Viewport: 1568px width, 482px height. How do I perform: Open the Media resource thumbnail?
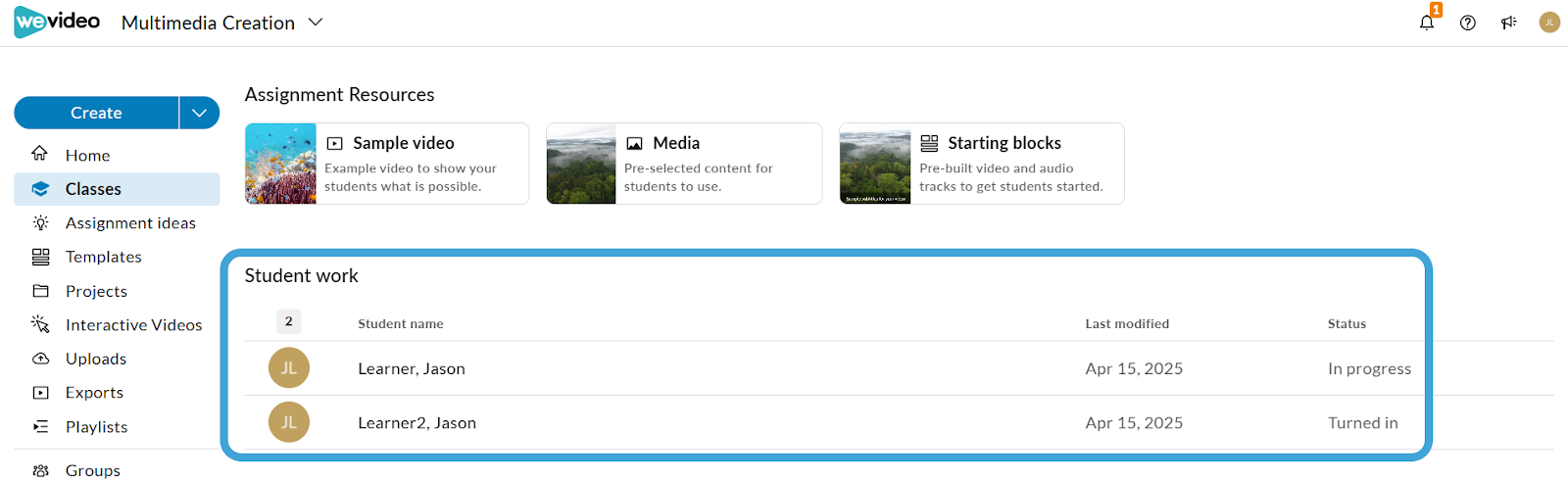coord(581,164)
